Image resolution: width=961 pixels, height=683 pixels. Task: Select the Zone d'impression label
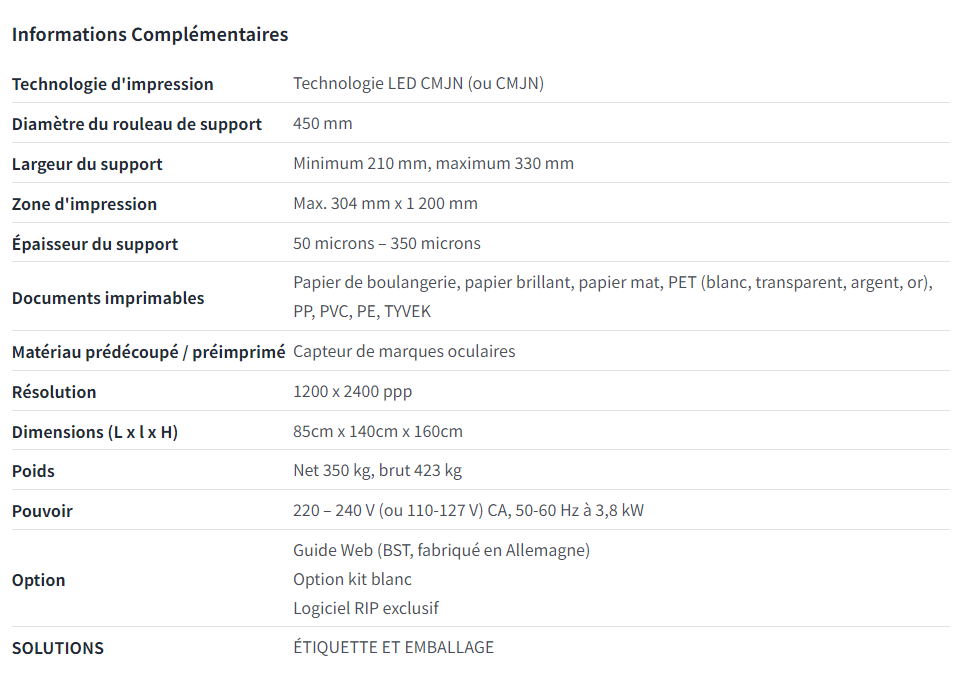[84, 204]
